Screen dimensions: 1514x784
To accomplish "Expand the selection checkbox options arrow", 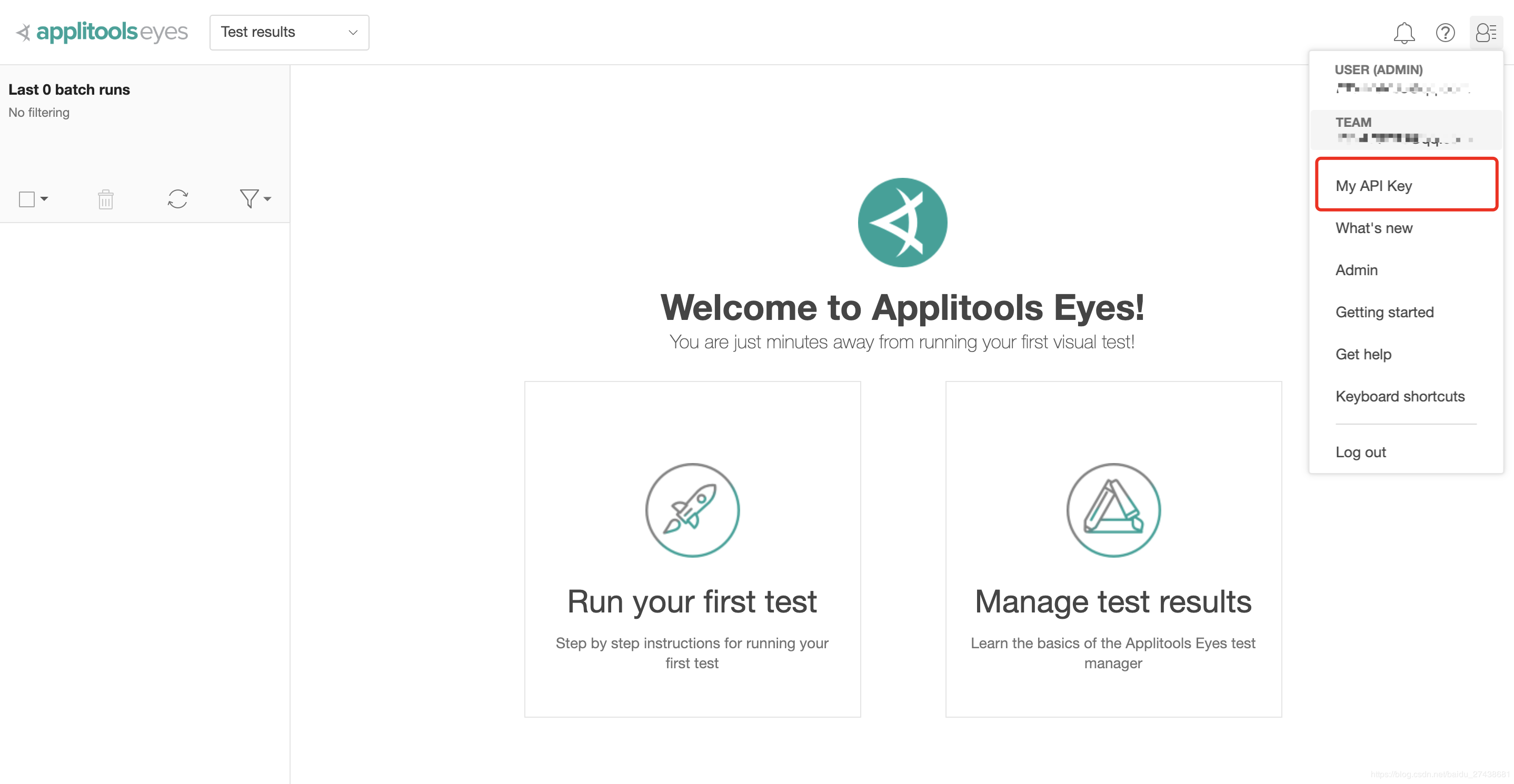I will coord(44,199).
